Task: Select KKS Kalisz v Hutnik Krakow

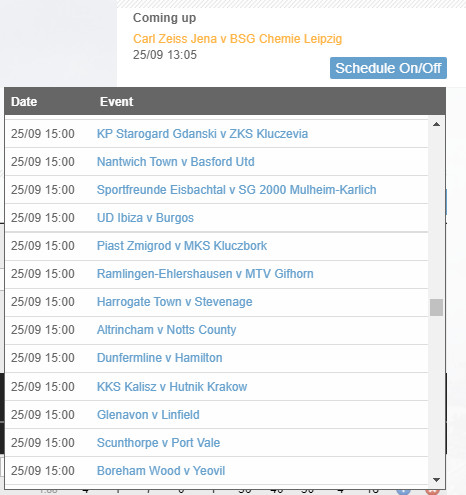Action: [x=172, y=387]
